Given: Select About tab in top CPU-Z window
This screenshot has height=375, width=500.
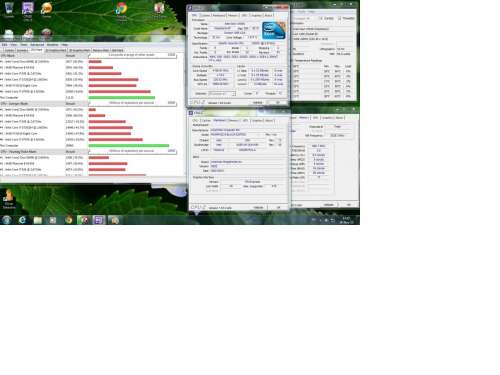Looking at the screenshot, I should 268,15.
